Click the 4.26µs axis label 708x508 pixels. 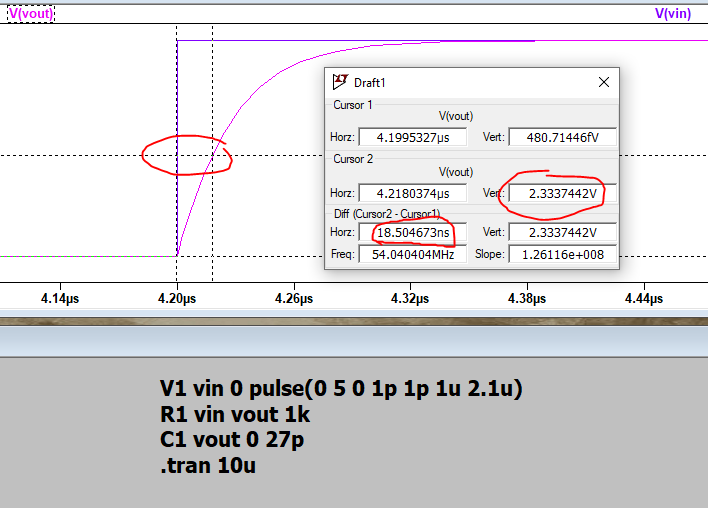point(294,298)
